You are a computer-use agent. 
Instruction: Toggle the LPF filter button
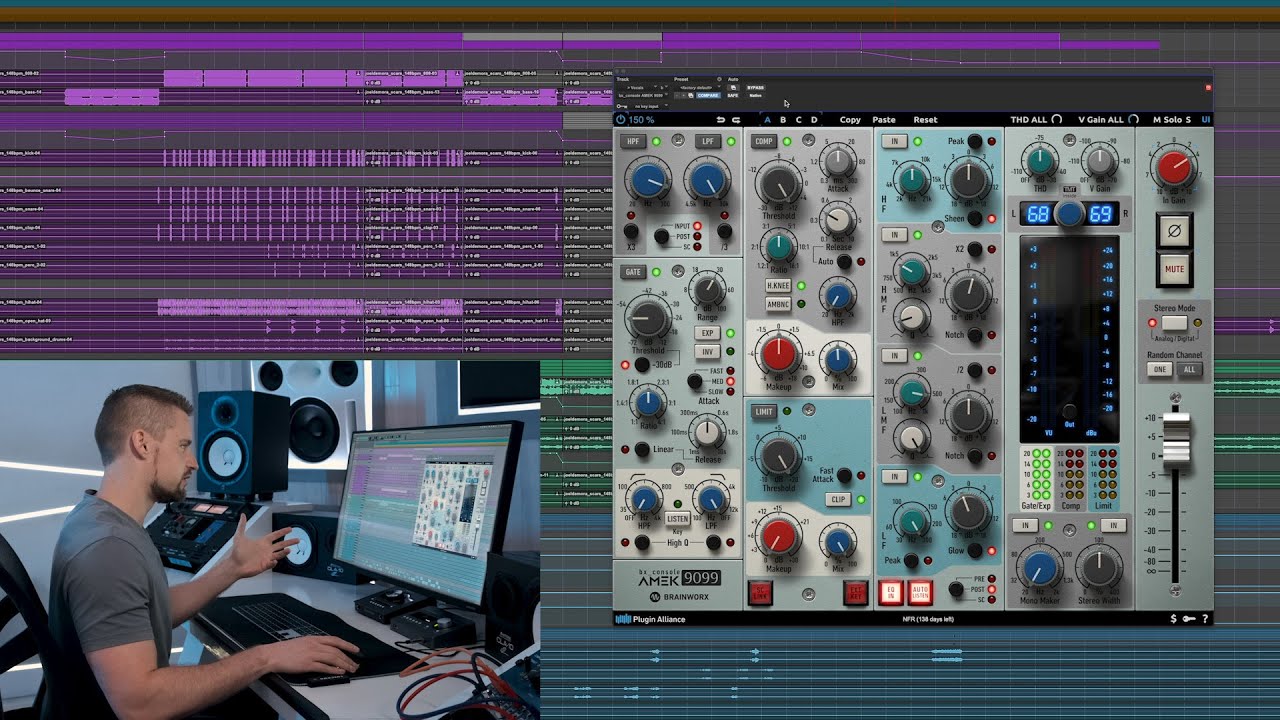(x=707, y=142)
